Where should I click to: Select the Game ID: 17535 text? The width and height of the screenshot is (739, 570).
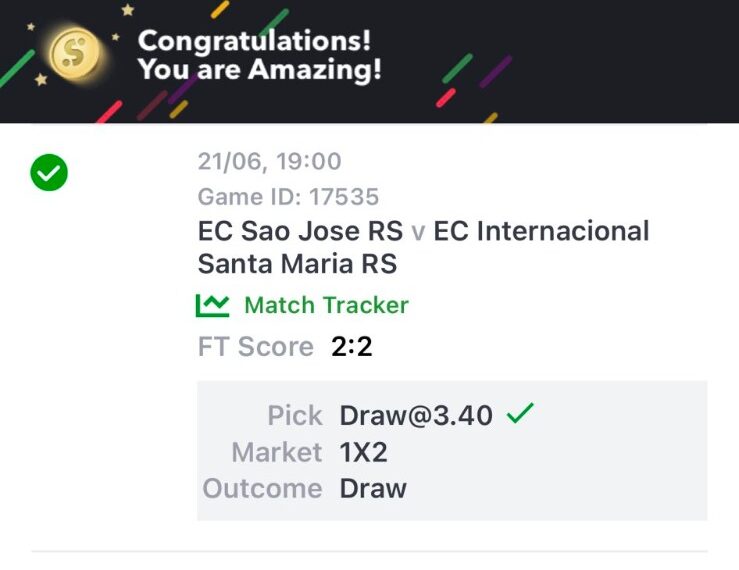point(288,197)
